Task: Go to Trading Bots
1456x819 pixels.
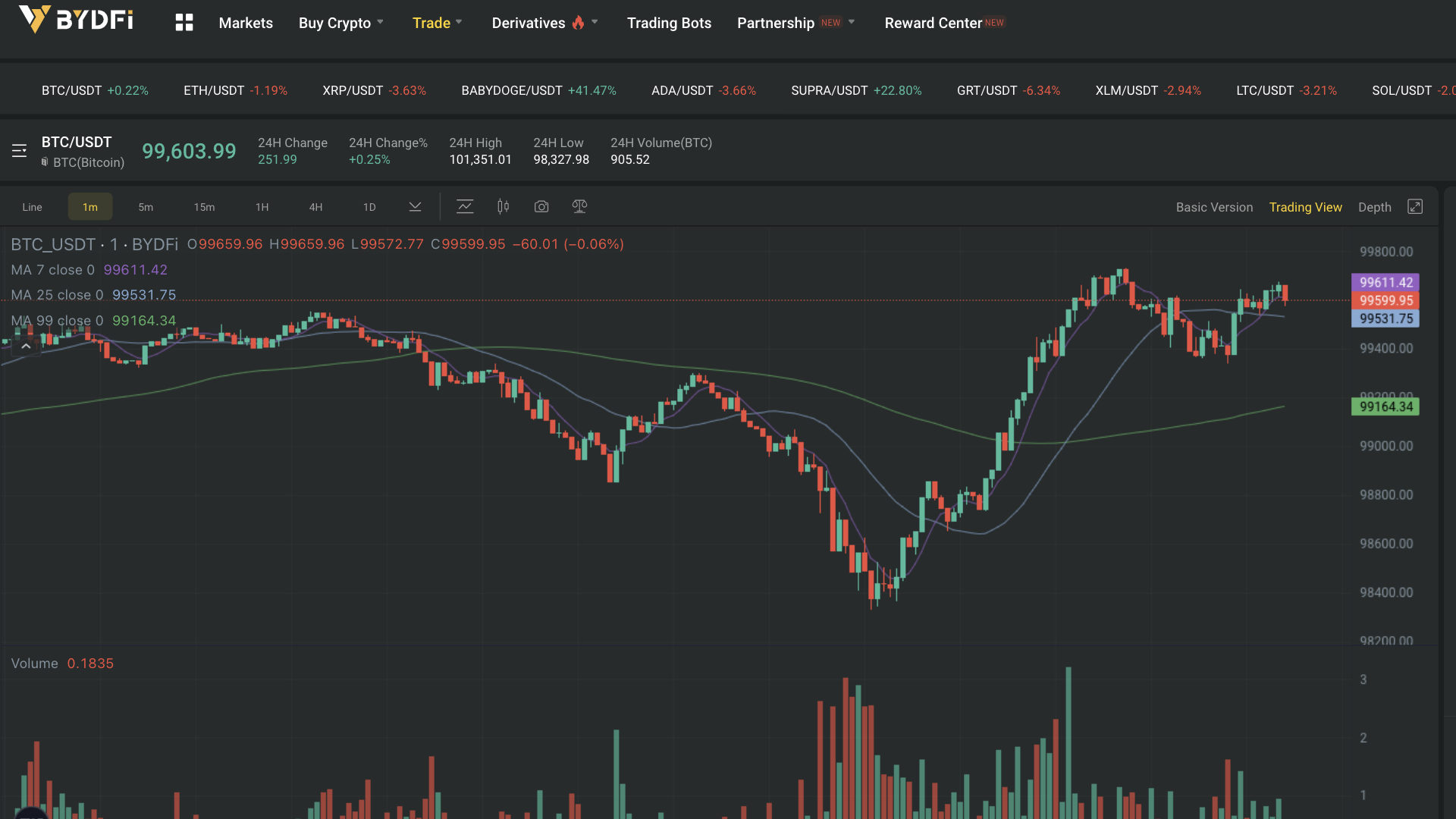Action: 669,23
